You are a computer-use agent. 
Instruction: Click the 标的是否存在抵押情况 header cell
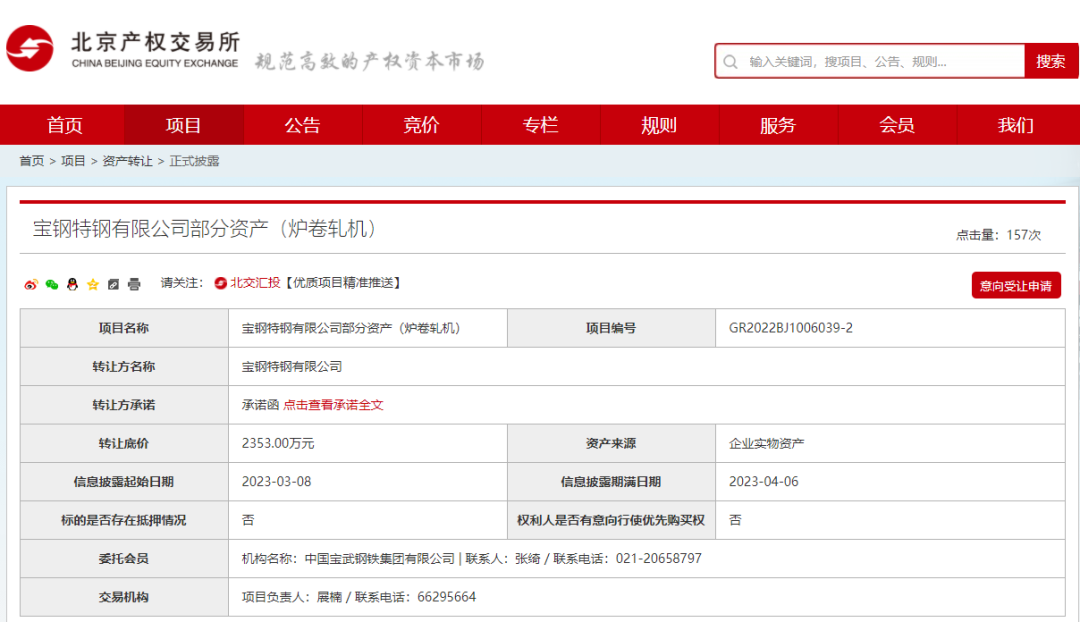tap(124, 520)
